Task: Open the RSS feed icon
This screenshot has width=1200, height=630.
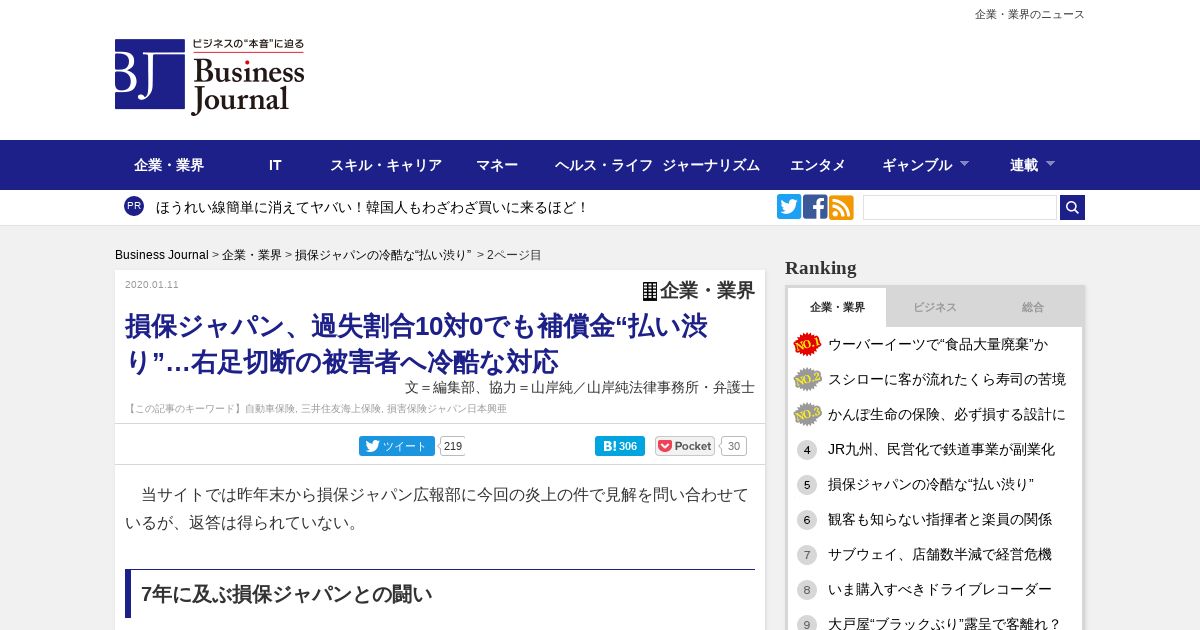Action: [x=841, y=207]
